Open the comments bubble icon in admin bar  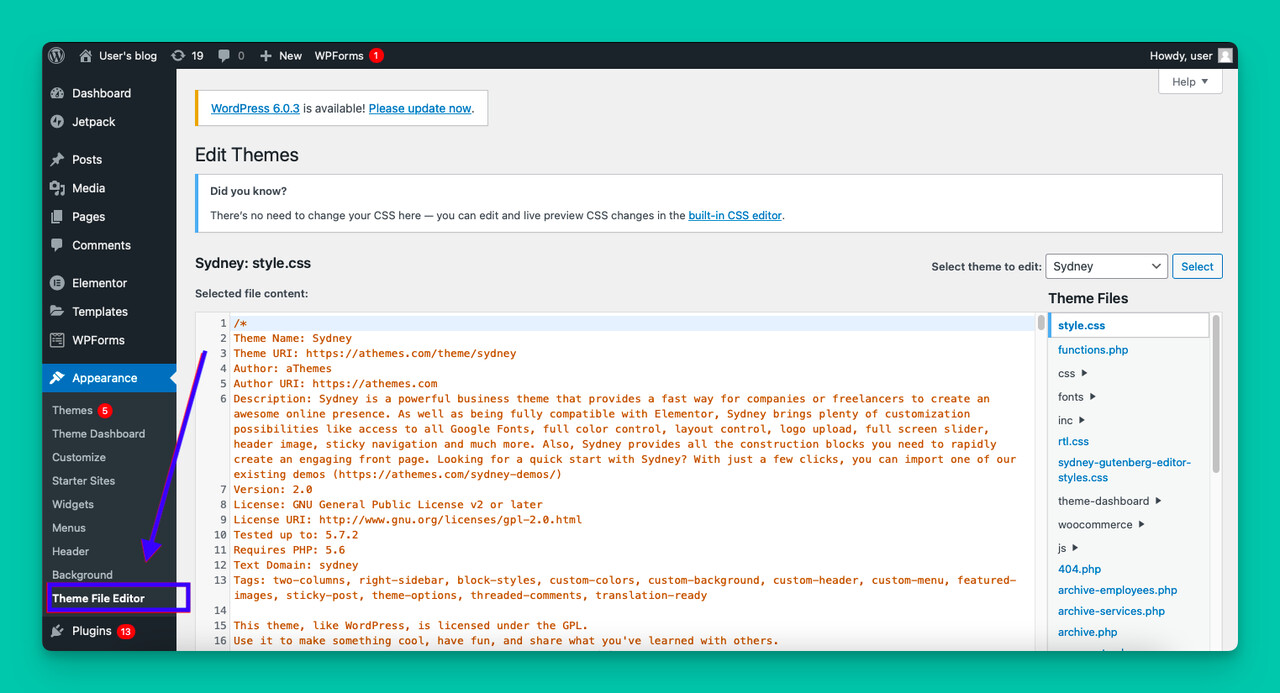click(x=224, y=56)
